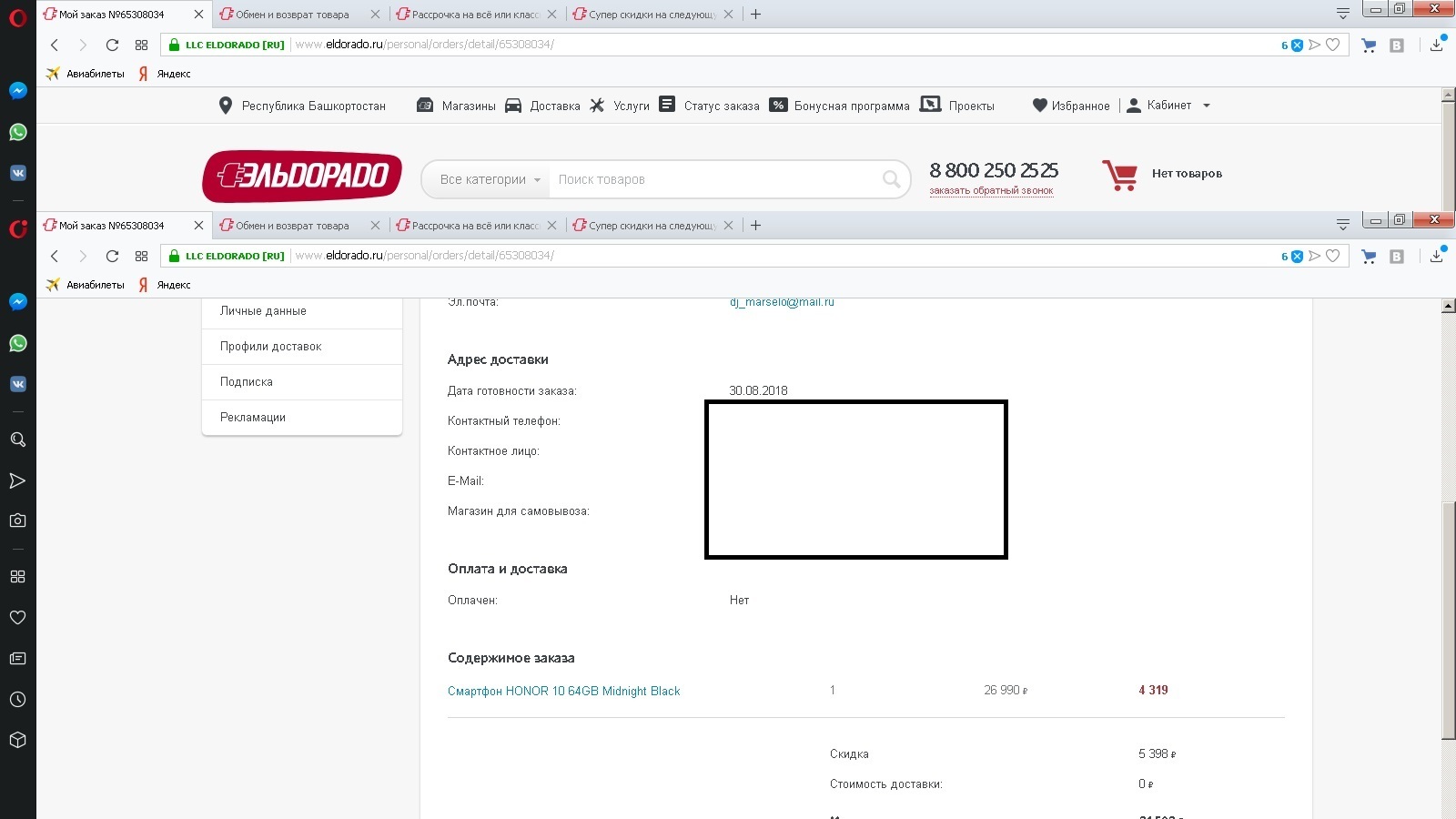Open WhatsApp in the upper sidebar
1456x819 pixels.
17,132
